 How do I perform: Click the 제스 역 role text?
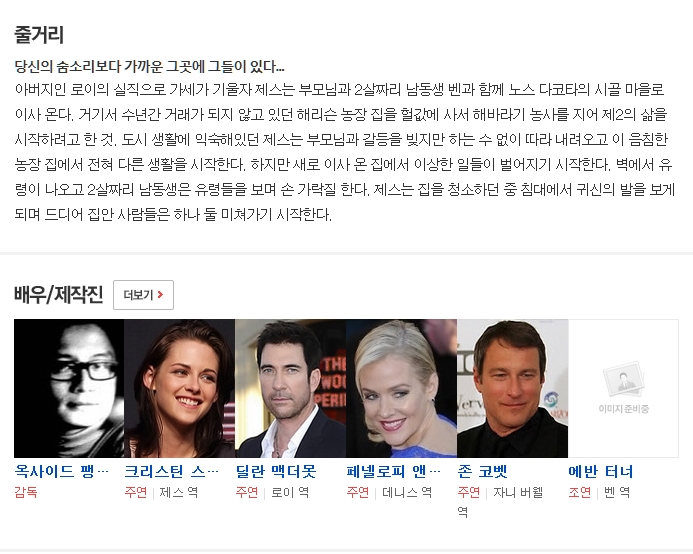(x=179, y=492)
